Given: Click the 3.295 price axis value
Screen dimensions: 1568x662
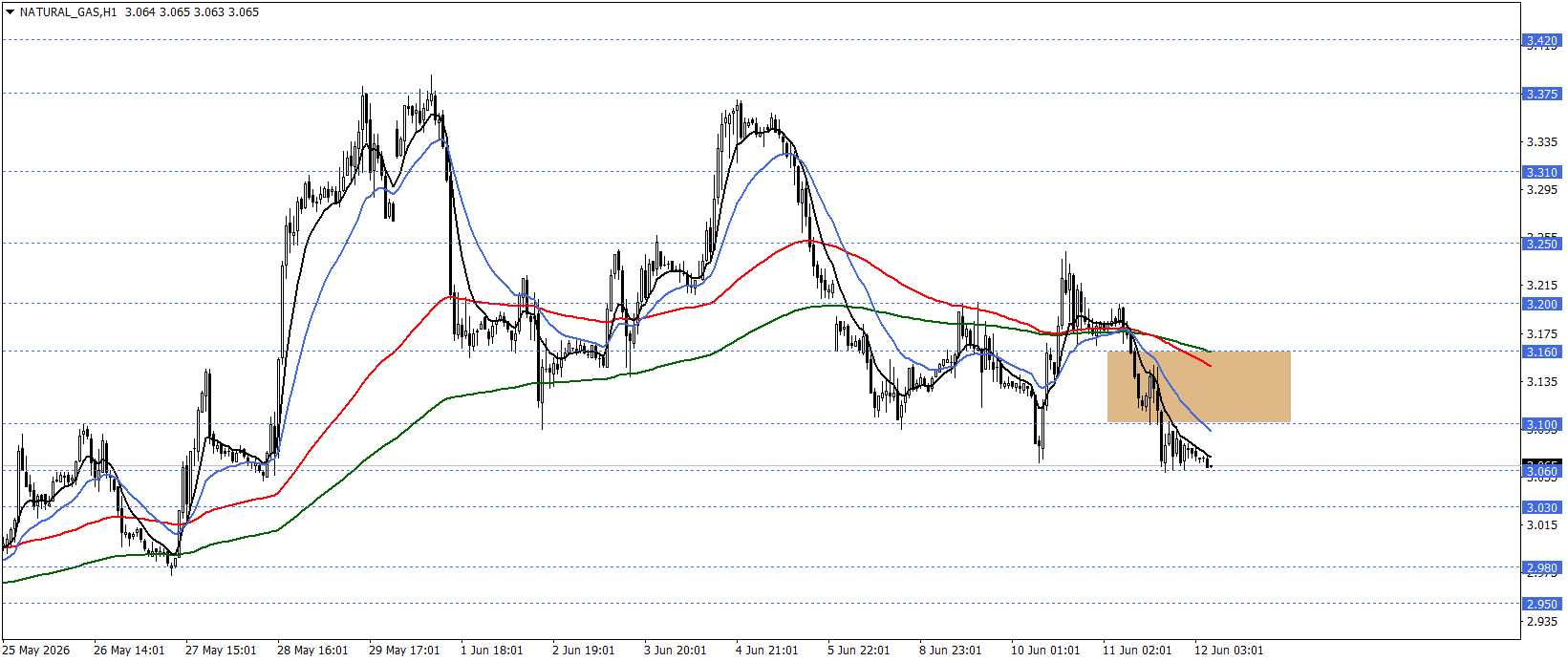Looking at the screenshot, I should pyautogui.click(x=1541, y=190).
